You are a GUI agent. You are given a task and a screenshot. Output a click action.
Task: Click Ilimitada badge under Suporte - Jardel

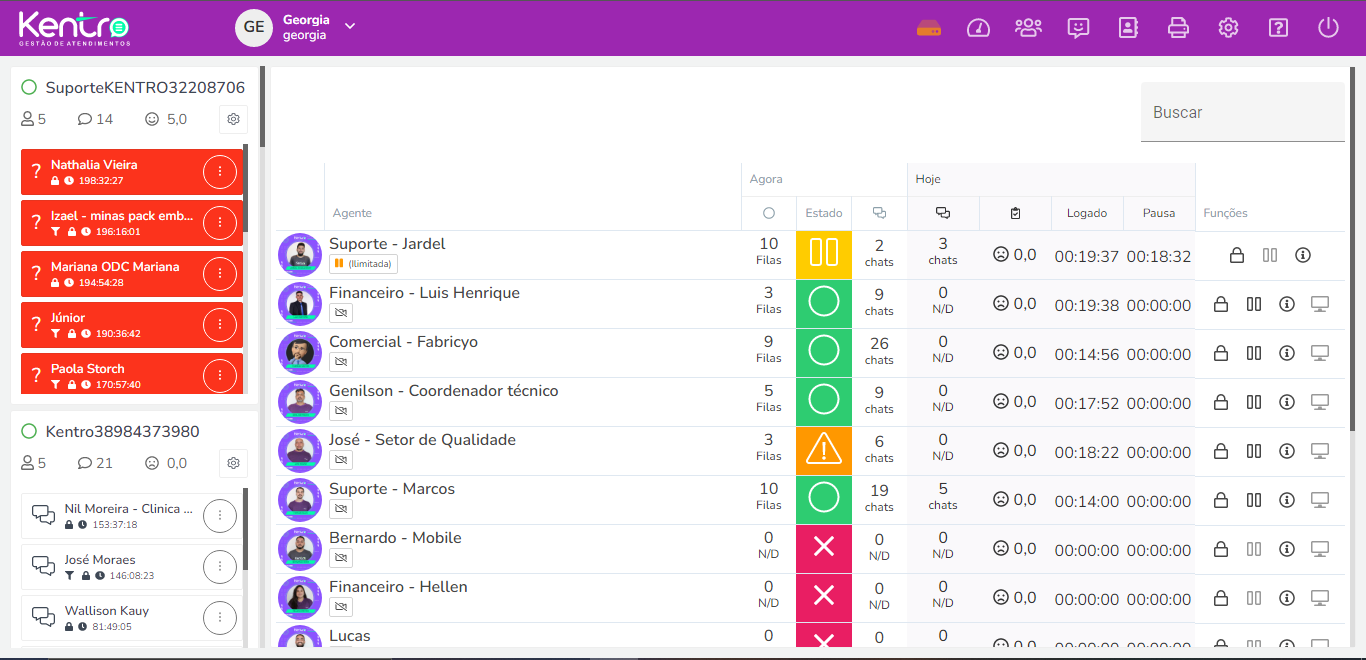363,264
